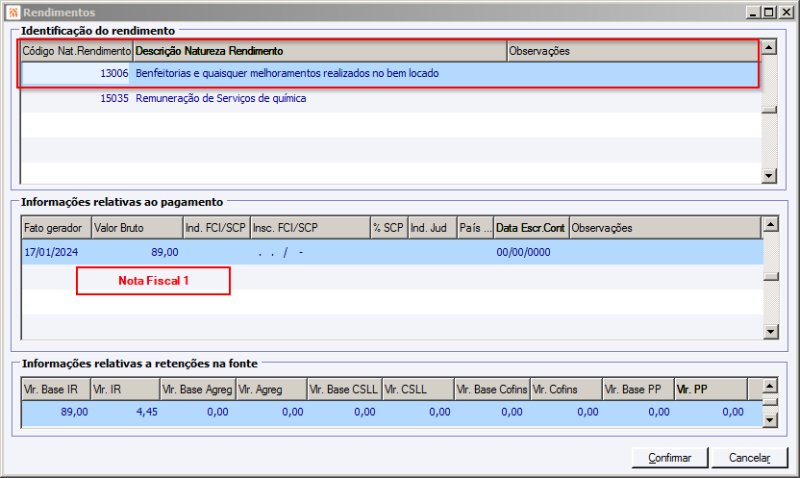This screenshot has width=800, height=478.
Task: Select row Remuneração de Serviços de química
Action: 390,98
